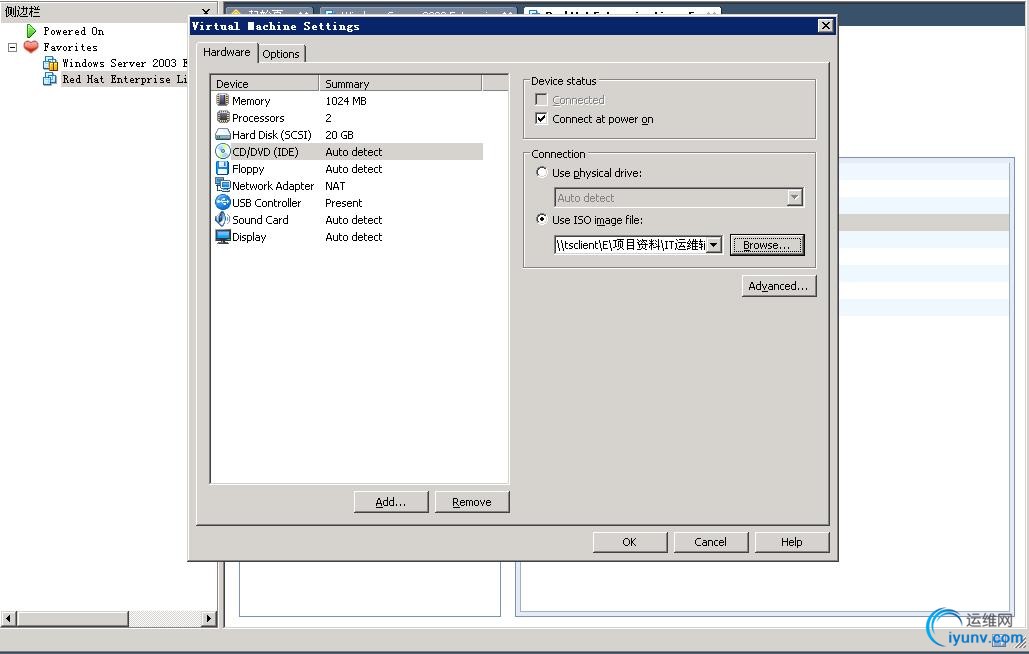Open the Auto detect physical drive dropdown

click(x=795, y=197)
